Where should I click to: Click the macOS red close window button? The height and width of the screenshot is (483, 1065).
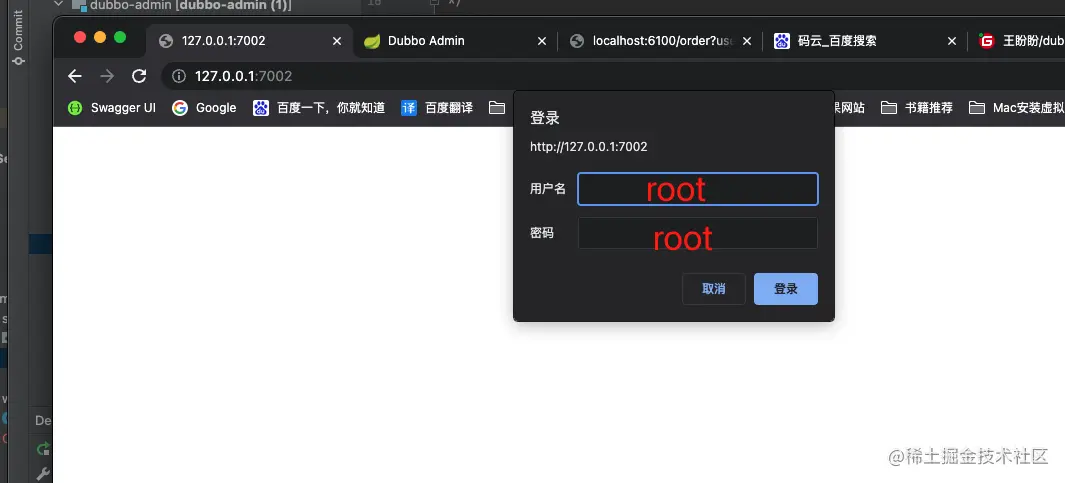pyautogui.click(x=79, y=37)
